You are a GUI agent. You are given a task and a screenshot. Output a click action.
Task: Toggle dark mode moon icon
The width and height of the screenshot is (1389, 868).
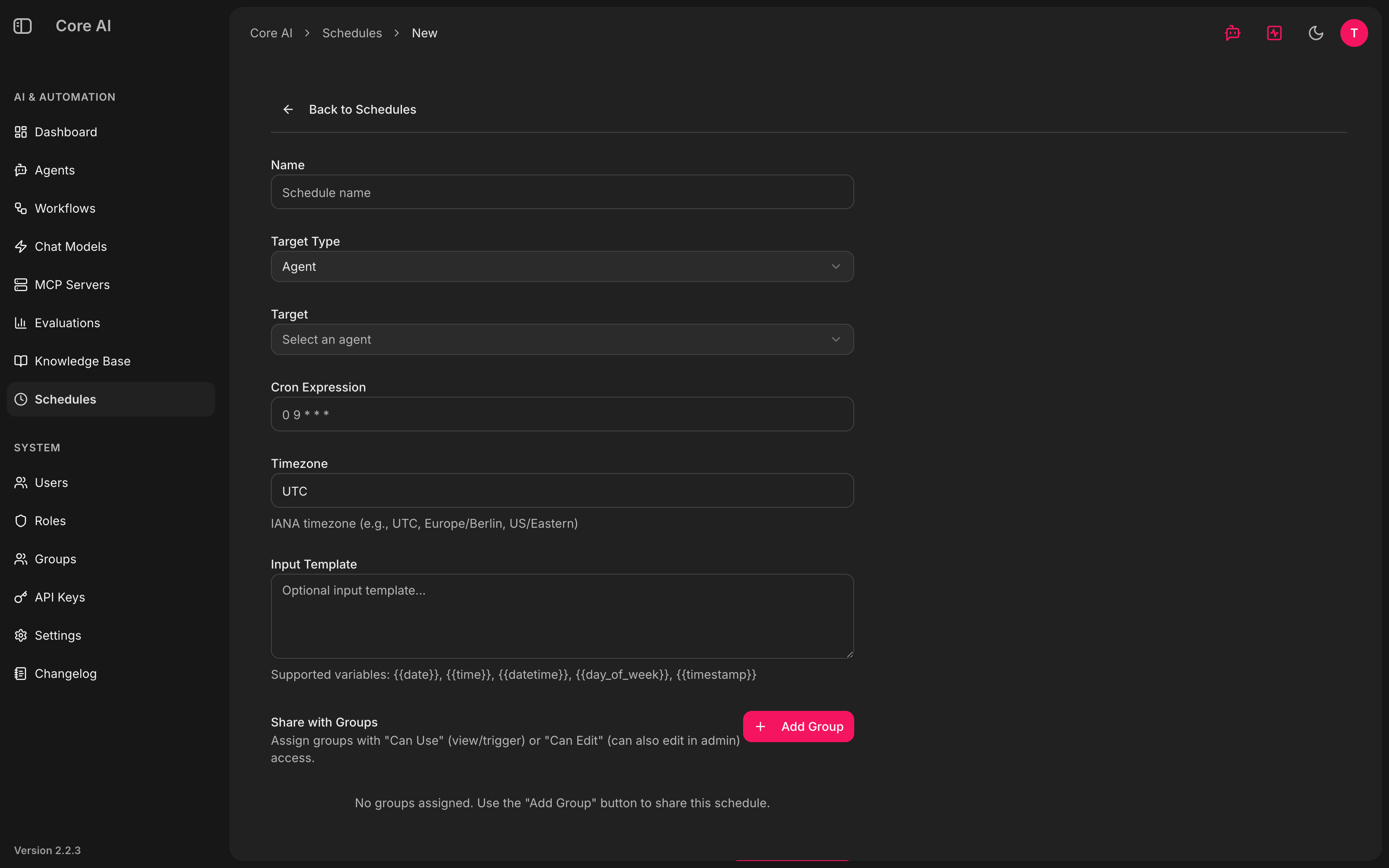point(1316,33)
